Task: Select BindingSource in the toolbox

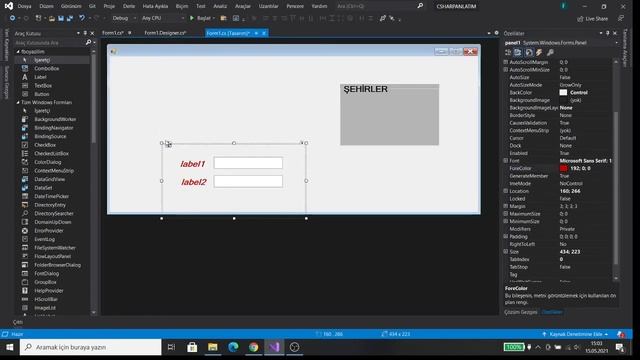Action: tap(50, 137)
